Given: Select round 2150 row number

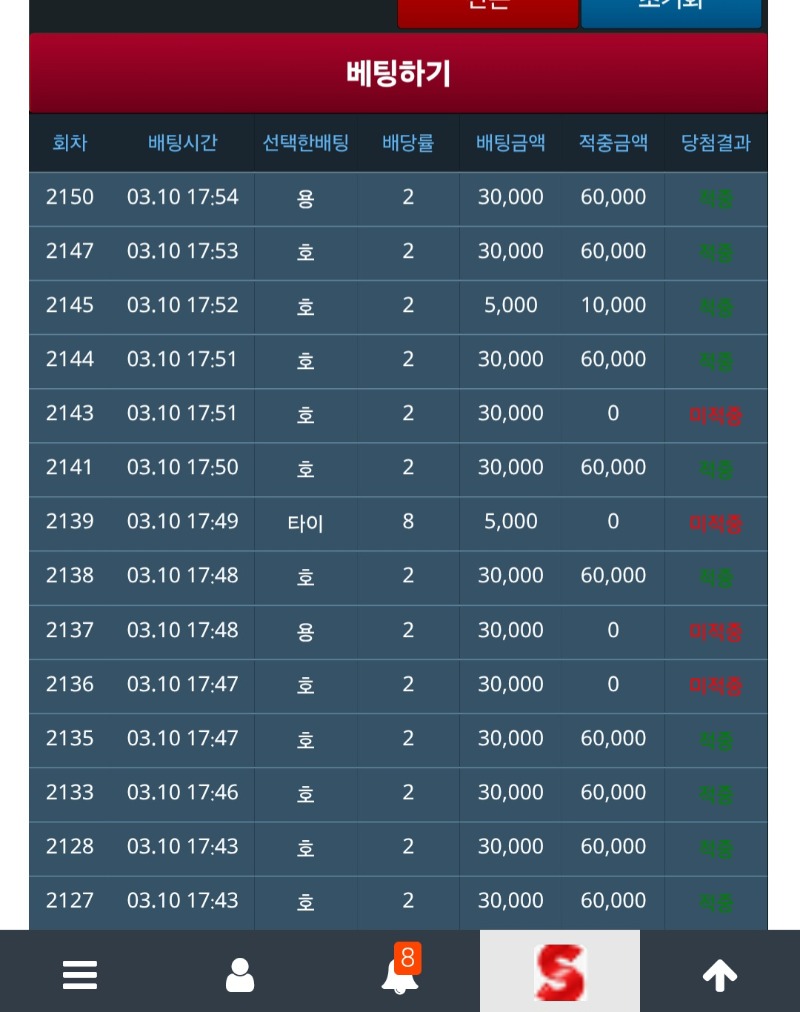Looking at the screenshot, I should pyautogui.click(x=70, y=197).
